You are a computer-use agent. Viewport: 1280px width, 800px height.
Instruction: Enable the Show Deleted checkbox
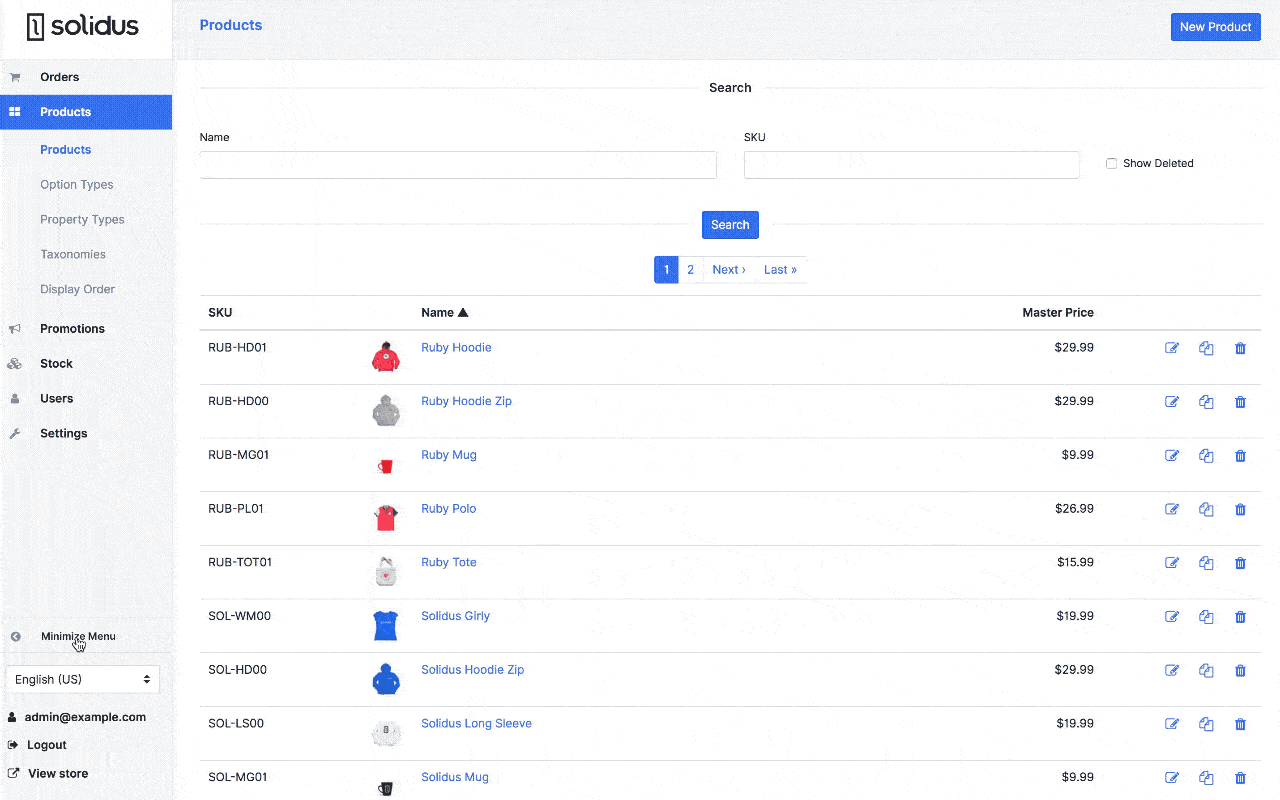pos(1111,163)
